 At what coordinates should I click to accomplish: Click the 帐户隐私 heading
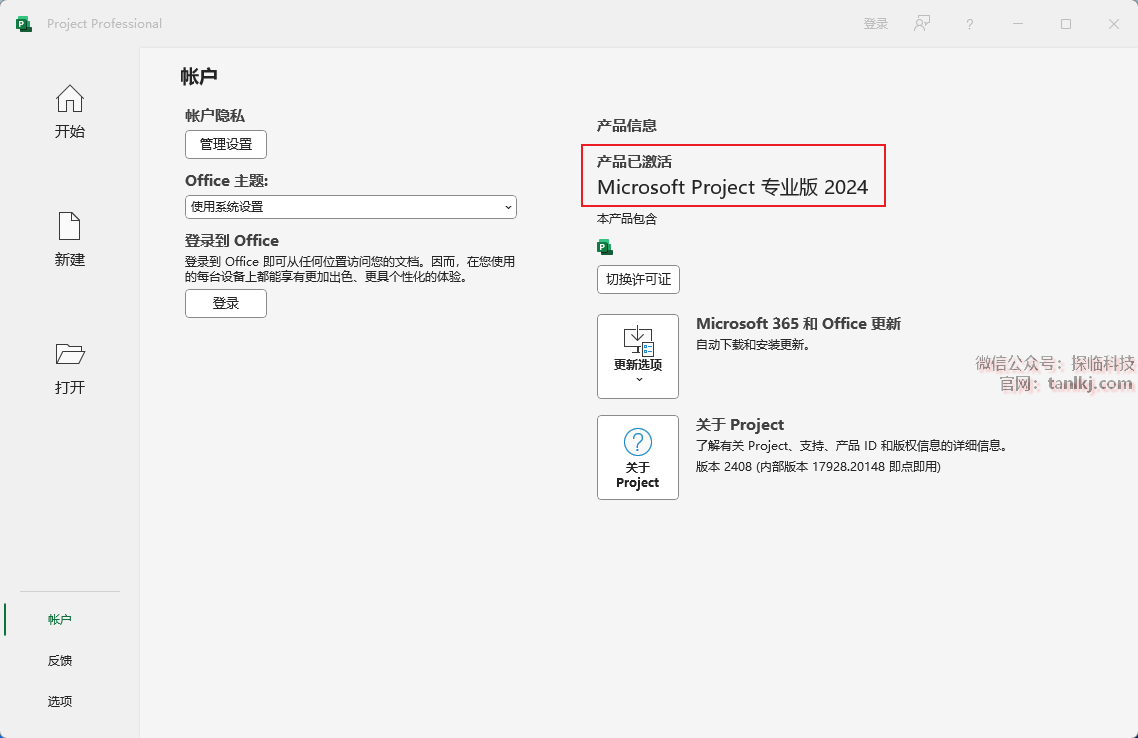(x=215, y=115)
